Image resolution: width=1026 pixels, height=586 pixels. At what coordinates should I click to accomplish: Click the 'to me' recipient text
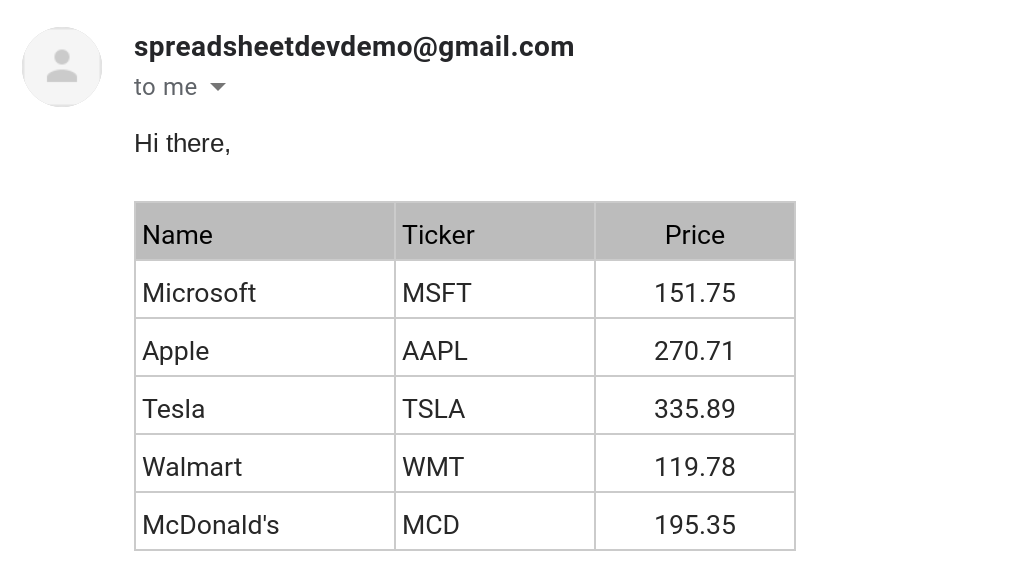pos(166,87)
